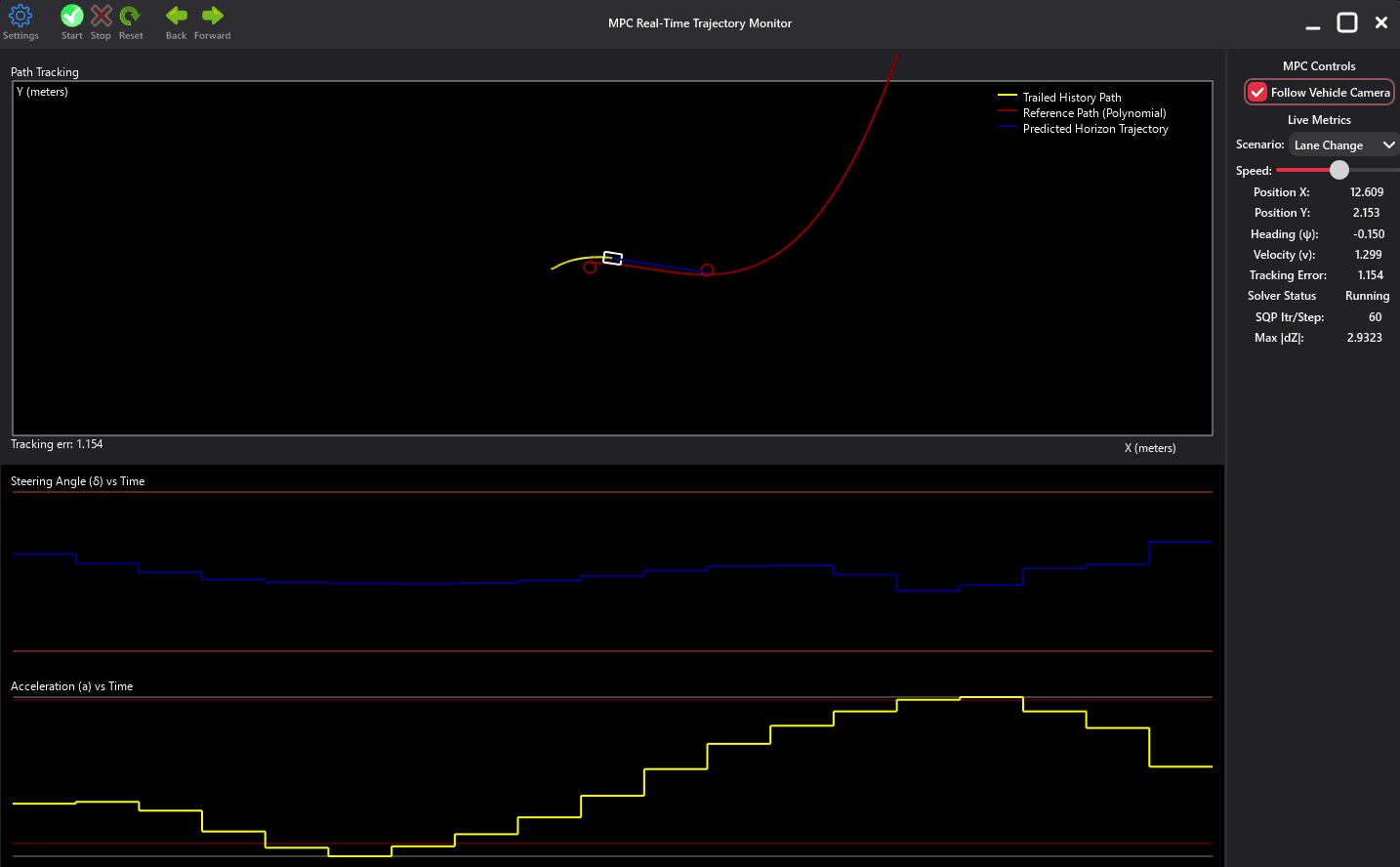Select the Max |dZ| value 2.9323

(1365, 338)
